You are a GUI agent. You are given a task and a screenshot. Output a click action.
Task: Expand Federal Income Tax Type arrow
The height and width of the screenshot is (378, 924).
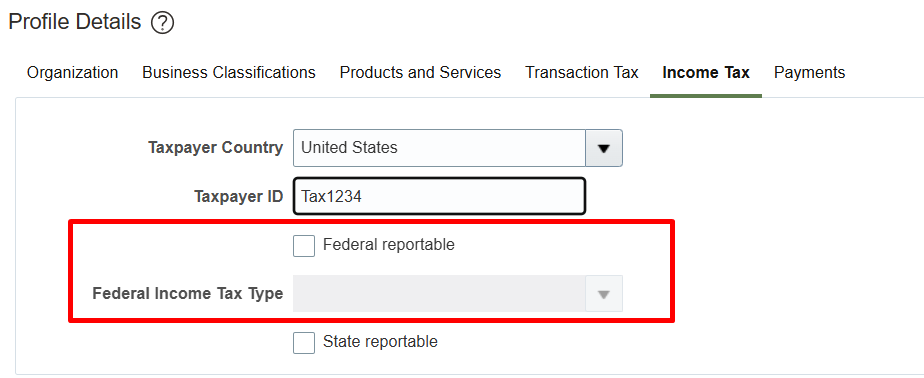(x=604, y=294)
